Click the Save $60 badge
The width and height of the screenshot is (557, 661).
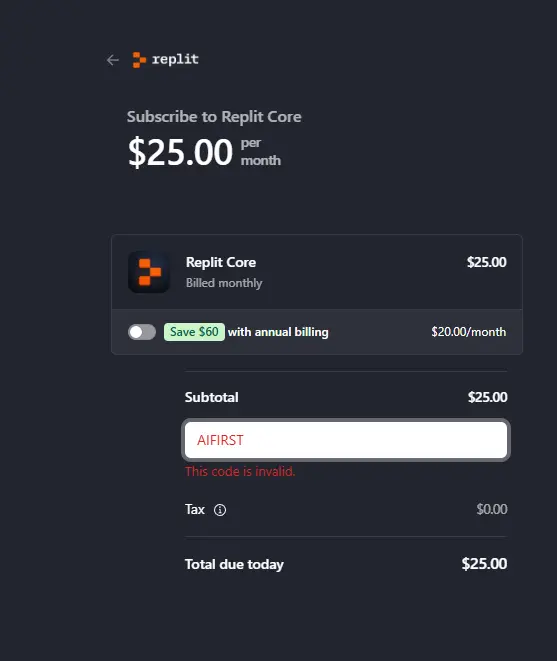pos(194,332)
